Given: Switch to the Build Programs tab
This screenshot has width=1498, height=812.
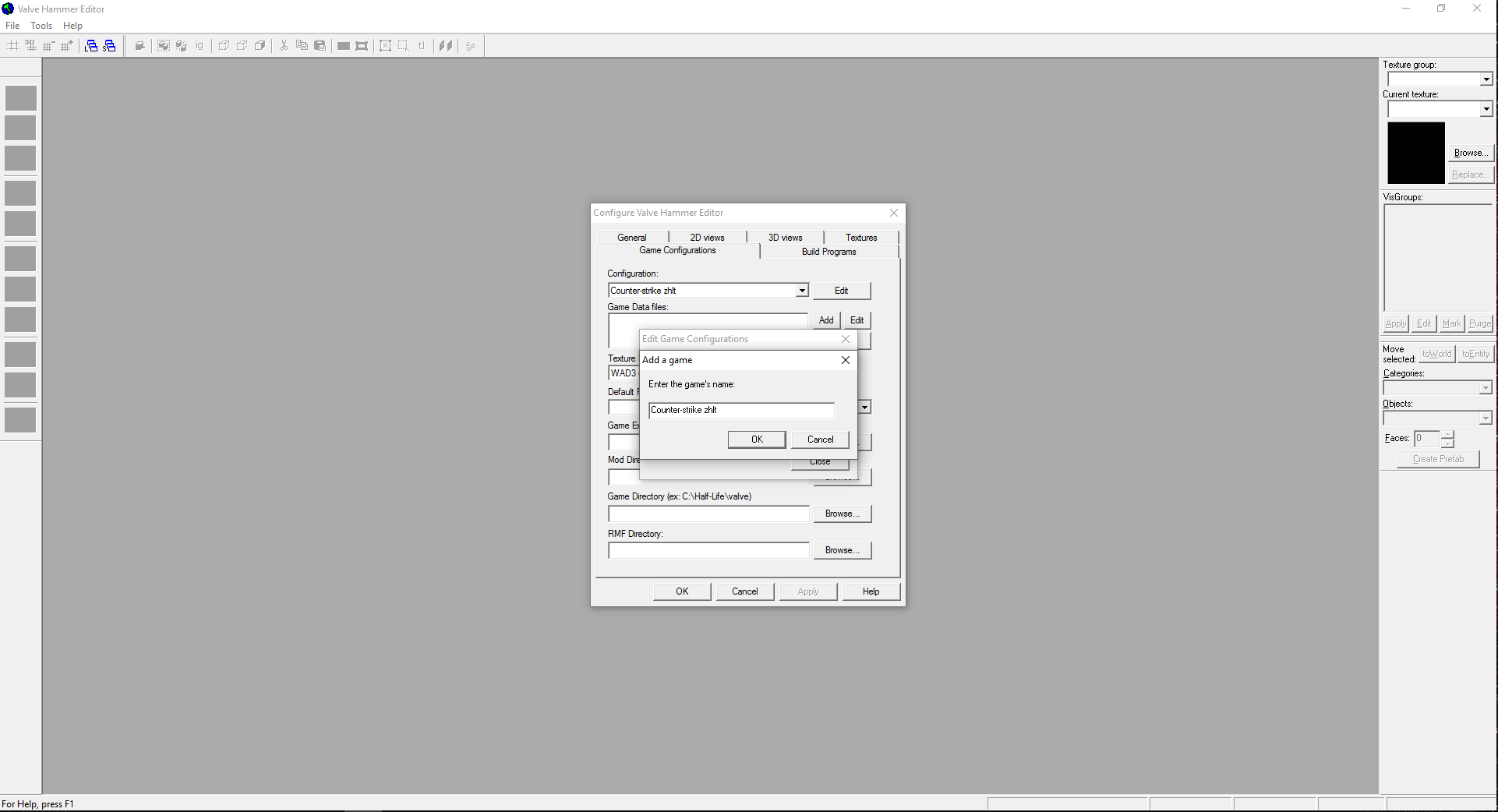Looking at the screenshot, I should 828,252.
